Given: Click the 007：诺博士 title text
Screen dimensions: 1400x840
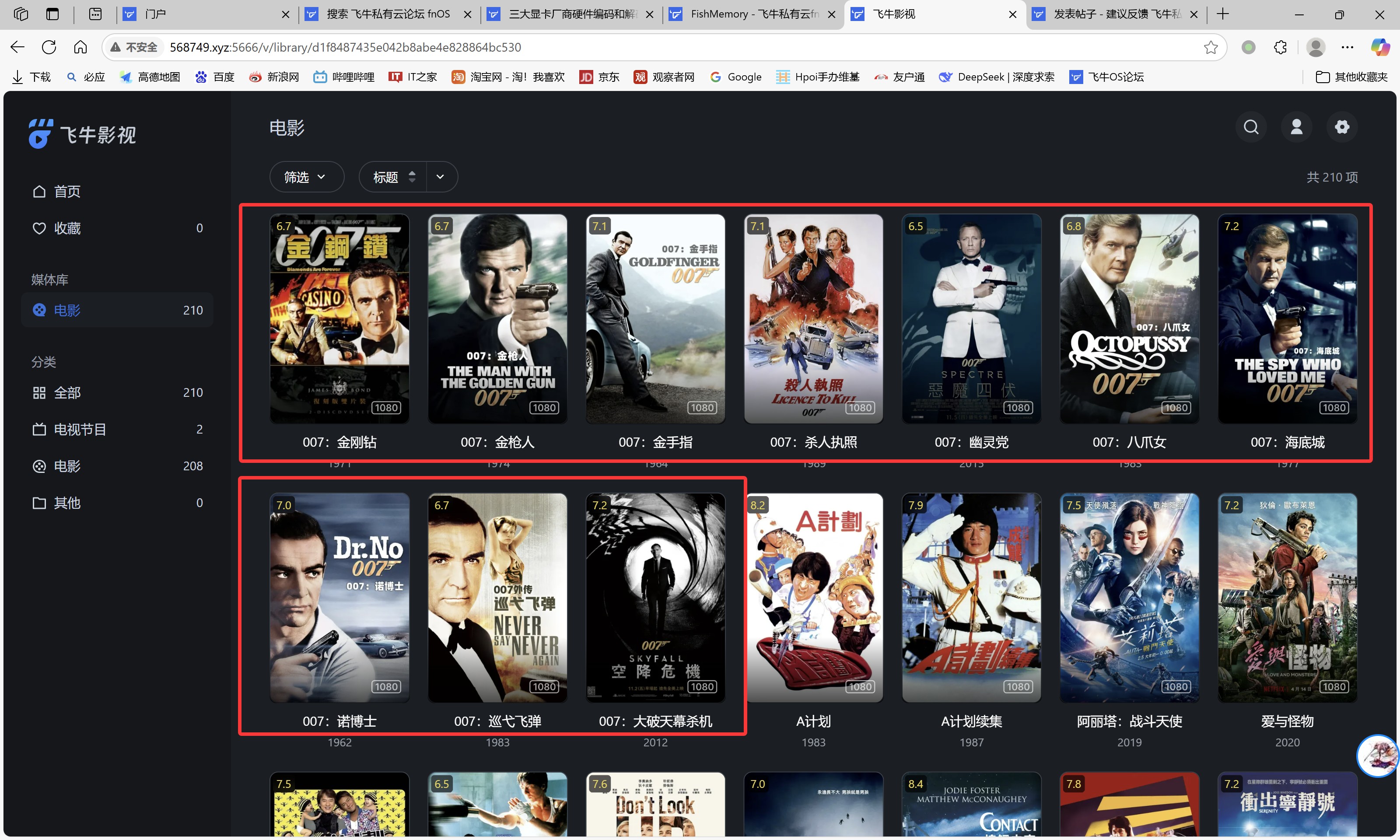Looking at the screenshot, I should click(x=339, y=721).
